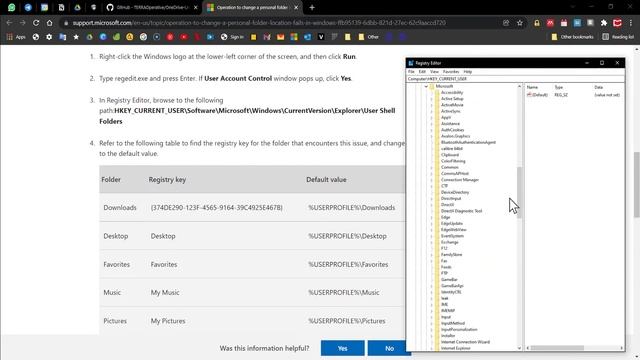Expand the EdgeUpdate registry key
The width and height of the screenshot is (640, 360).
click(431, 223)
